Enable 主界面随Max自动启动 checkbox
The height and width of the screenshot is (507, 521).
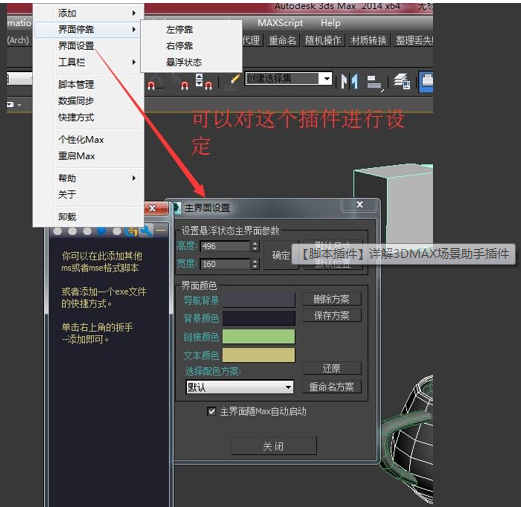(211, 411)
